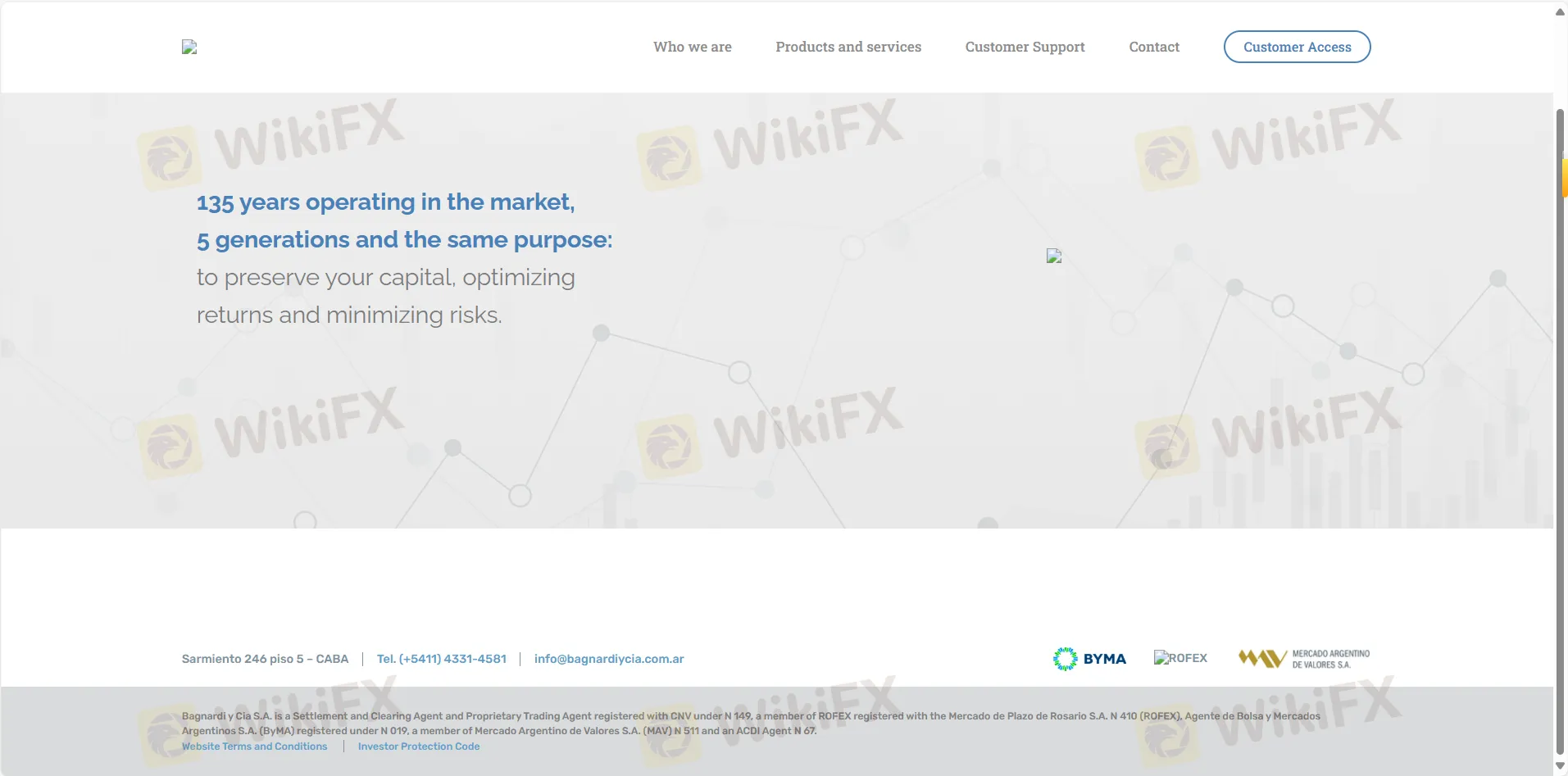Click the BYMA logo

tap(1089, 659)
